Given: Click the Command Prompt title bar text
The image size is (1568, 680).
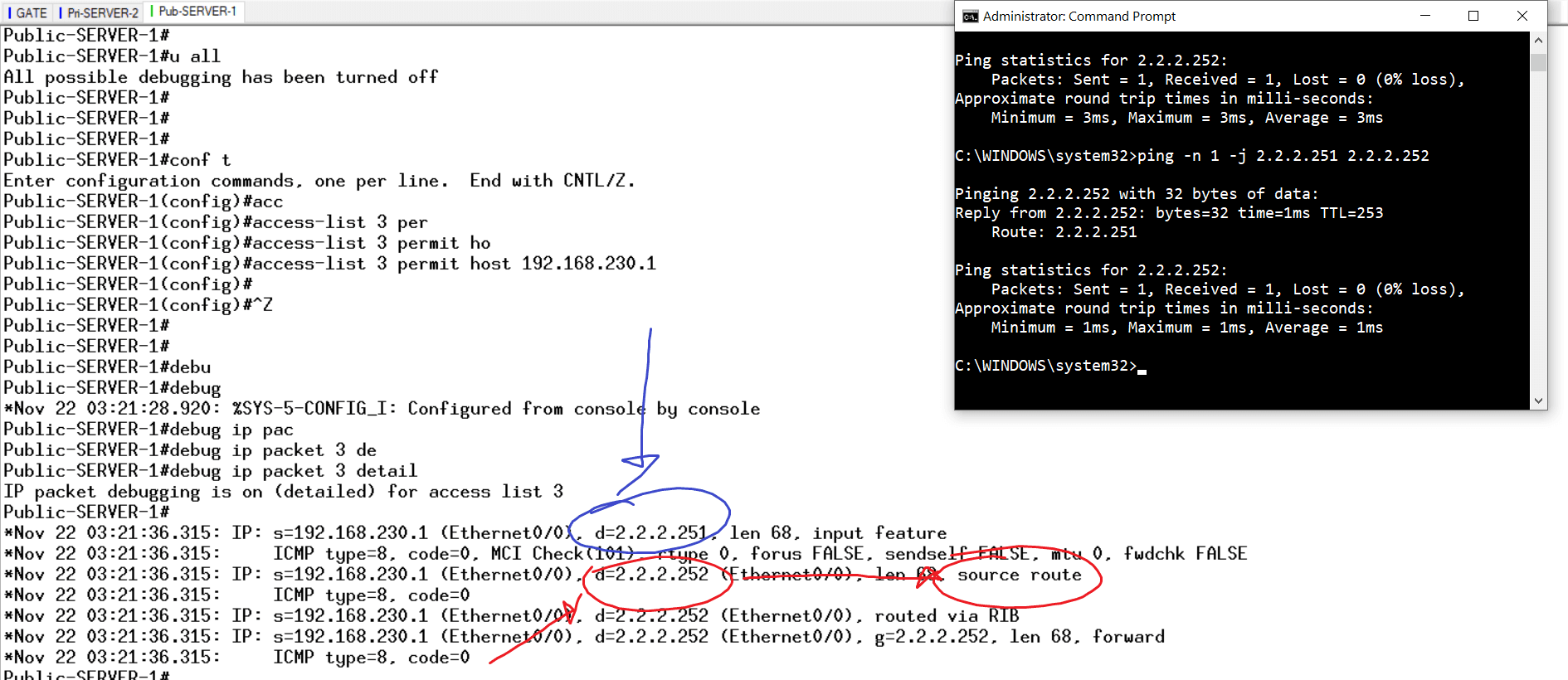Looking at the screenshot, I should click(1079, 16).
